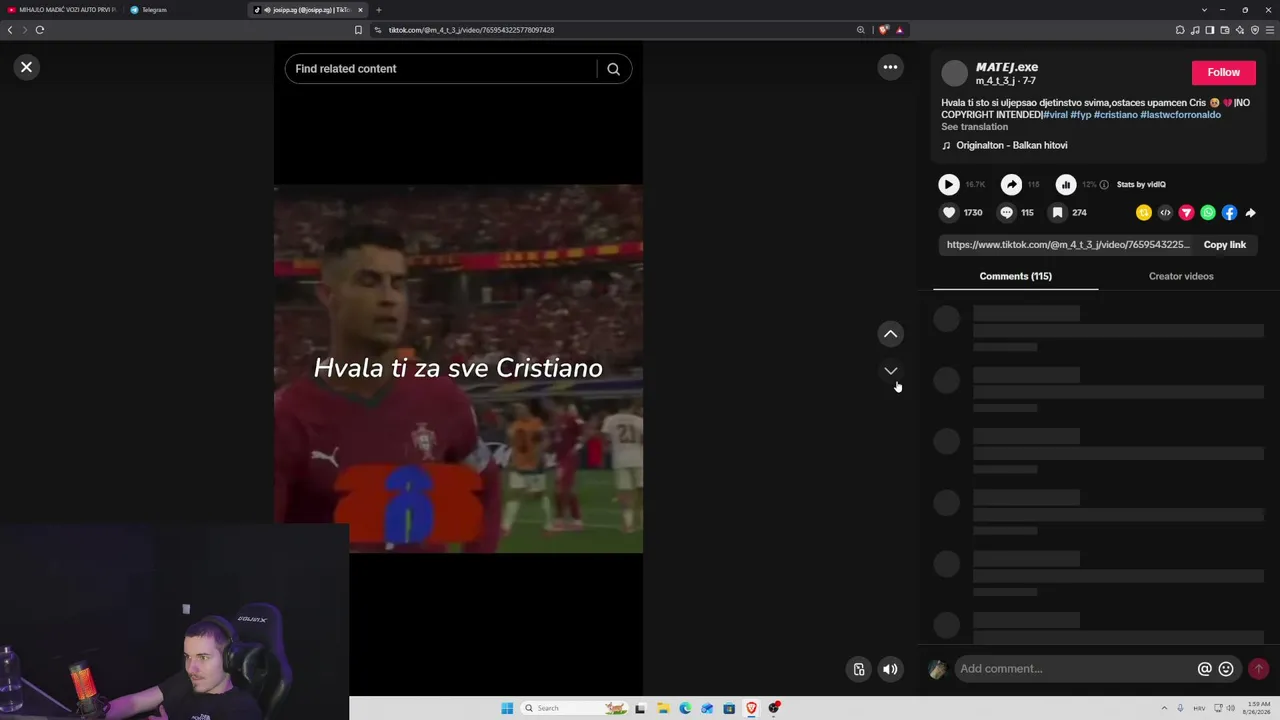Image resolution: width=1280 pixels, height=720 pixels.
Task: Click the address bar zoom icon
Action: click(860, 30)
